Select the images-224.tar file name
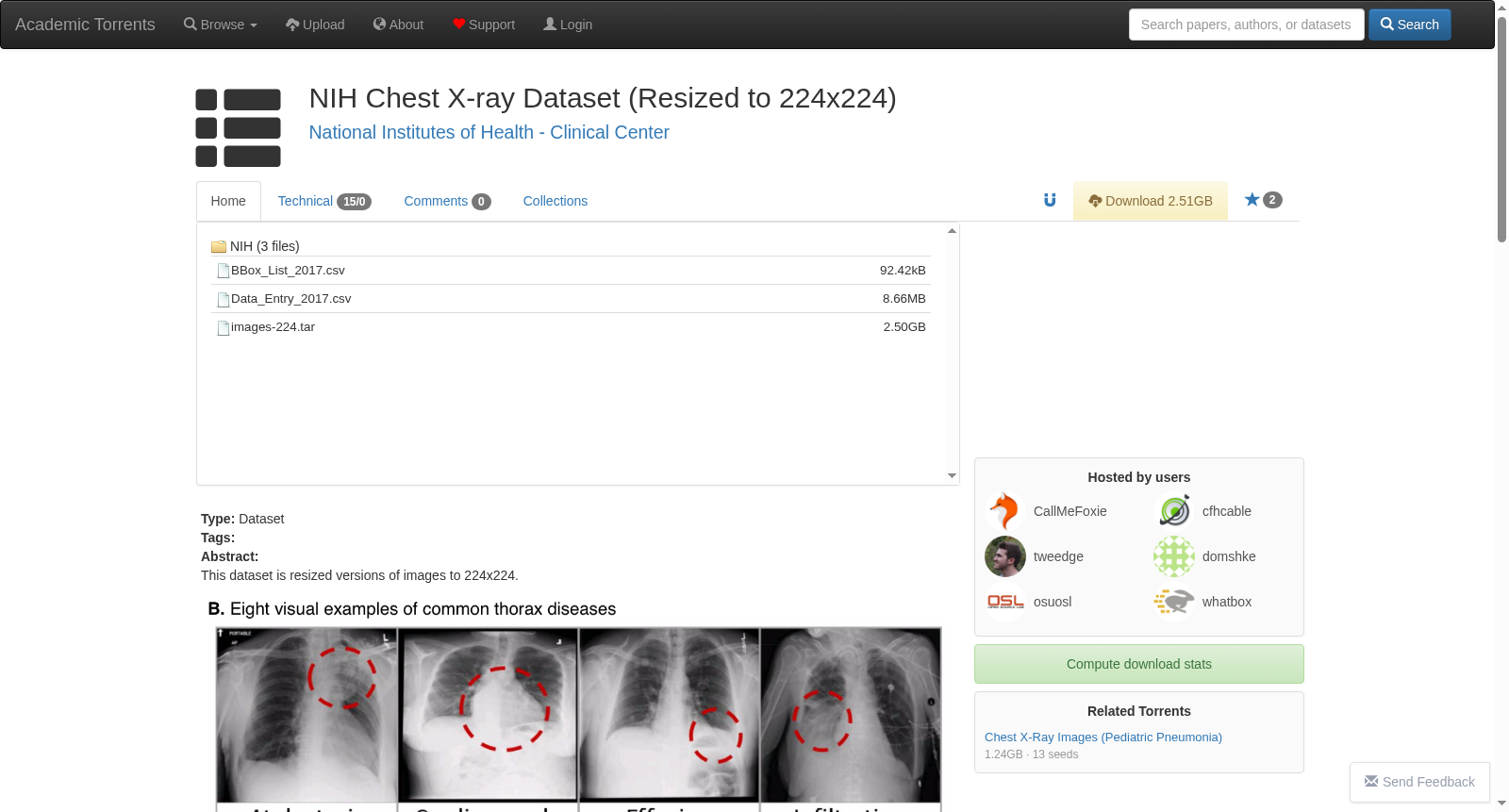This screenshot has height=812, width=1509. (273, 327)
